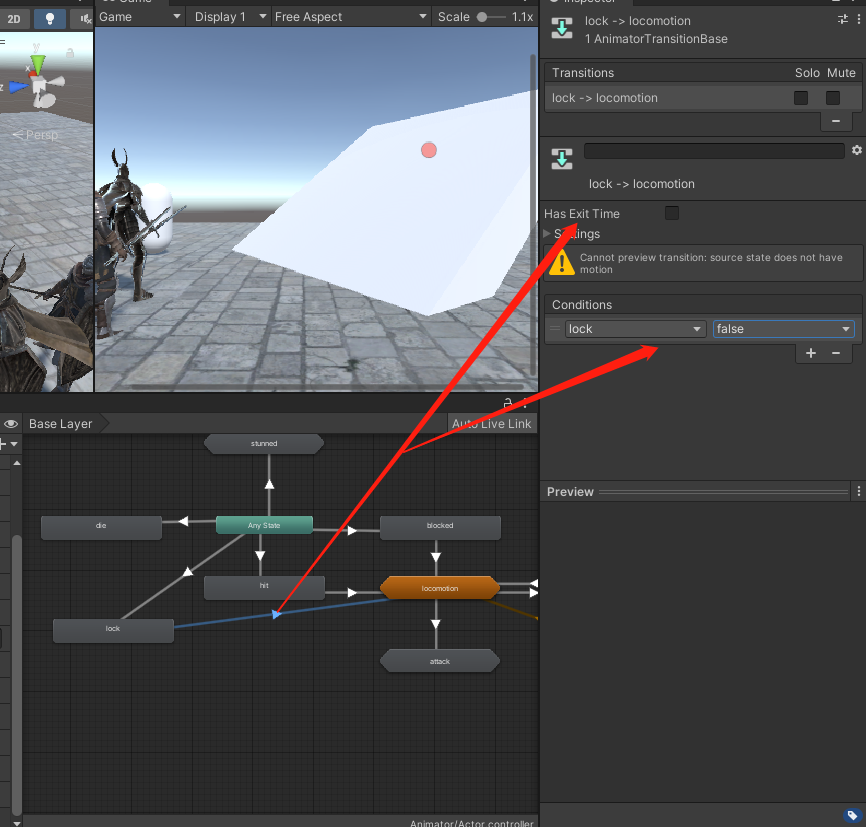Click red sphere in Game view
The image size is (866, 827).
pyautogui.click(x=429, y=150)
